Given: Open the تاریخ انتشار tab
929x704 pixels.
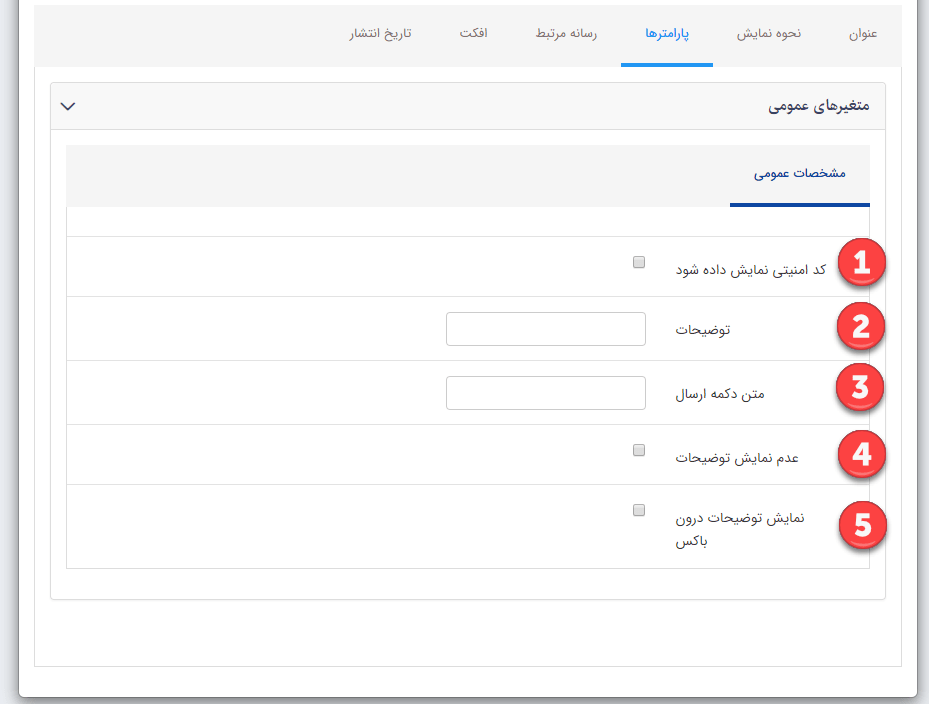Looking at the screenshot, I should point(381,33).
